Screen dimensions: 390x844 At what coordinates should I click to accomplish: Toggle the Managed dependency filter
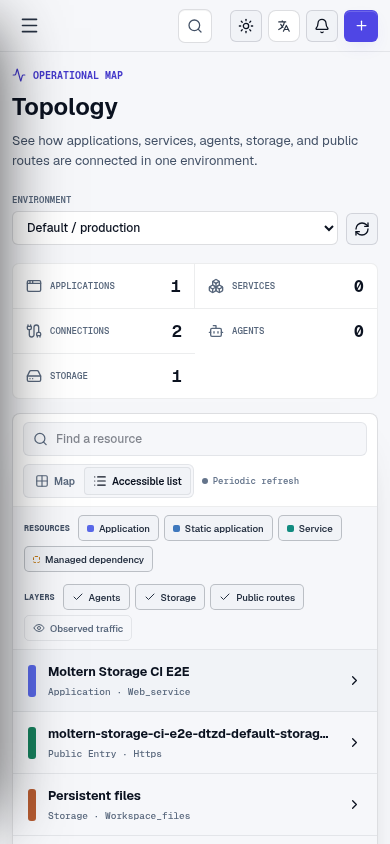88,559
